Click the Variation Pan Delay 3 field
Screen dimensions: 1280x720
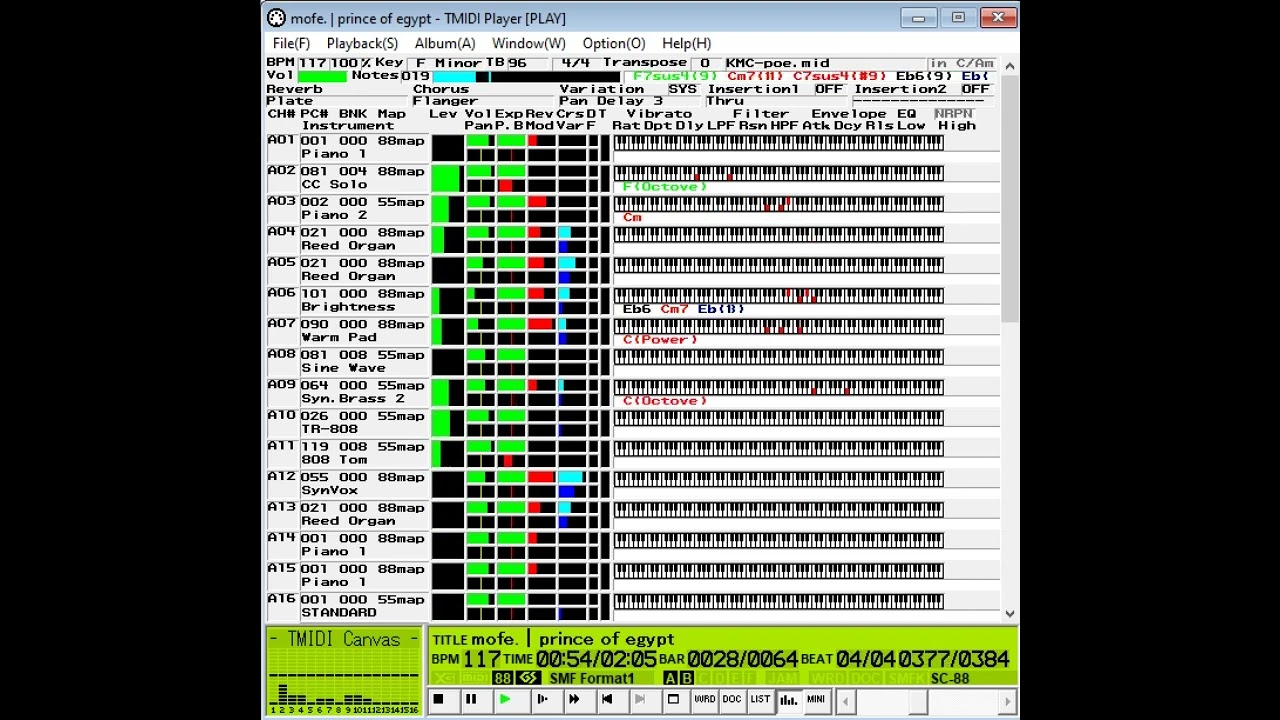[631, 101]
